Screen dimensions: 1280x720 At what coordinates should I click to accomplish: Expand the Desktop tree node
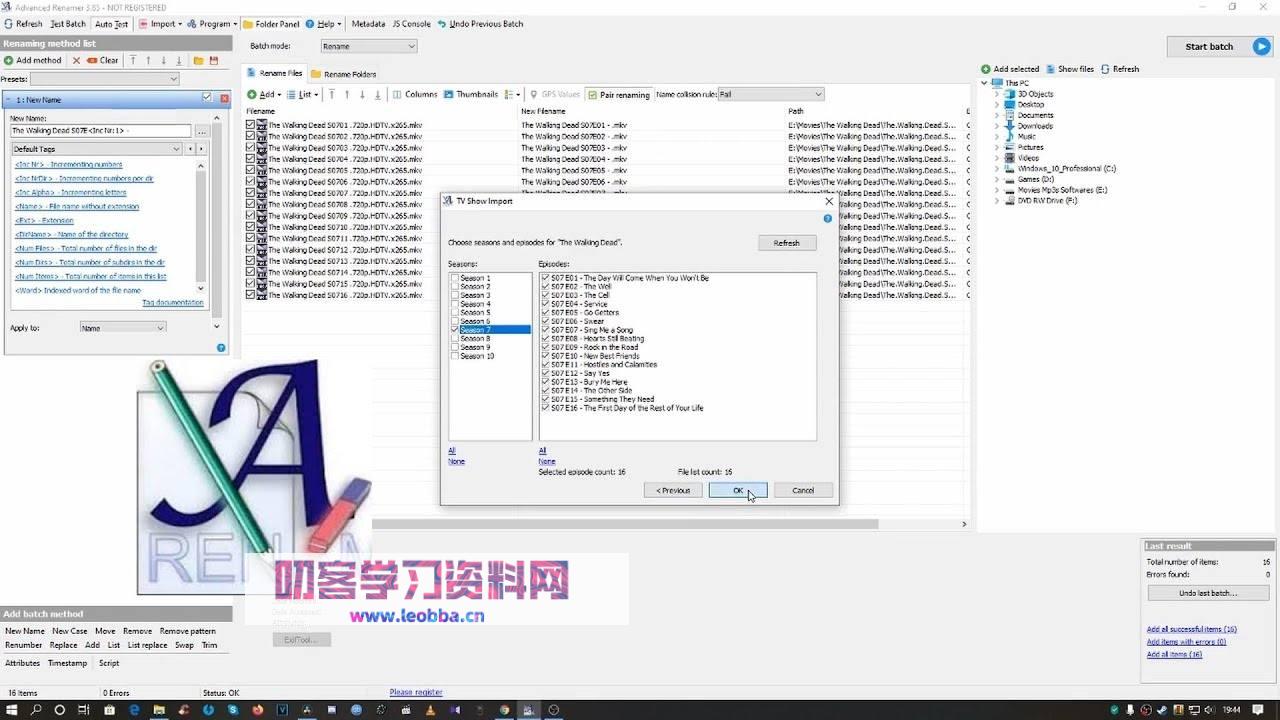(996, 105)
